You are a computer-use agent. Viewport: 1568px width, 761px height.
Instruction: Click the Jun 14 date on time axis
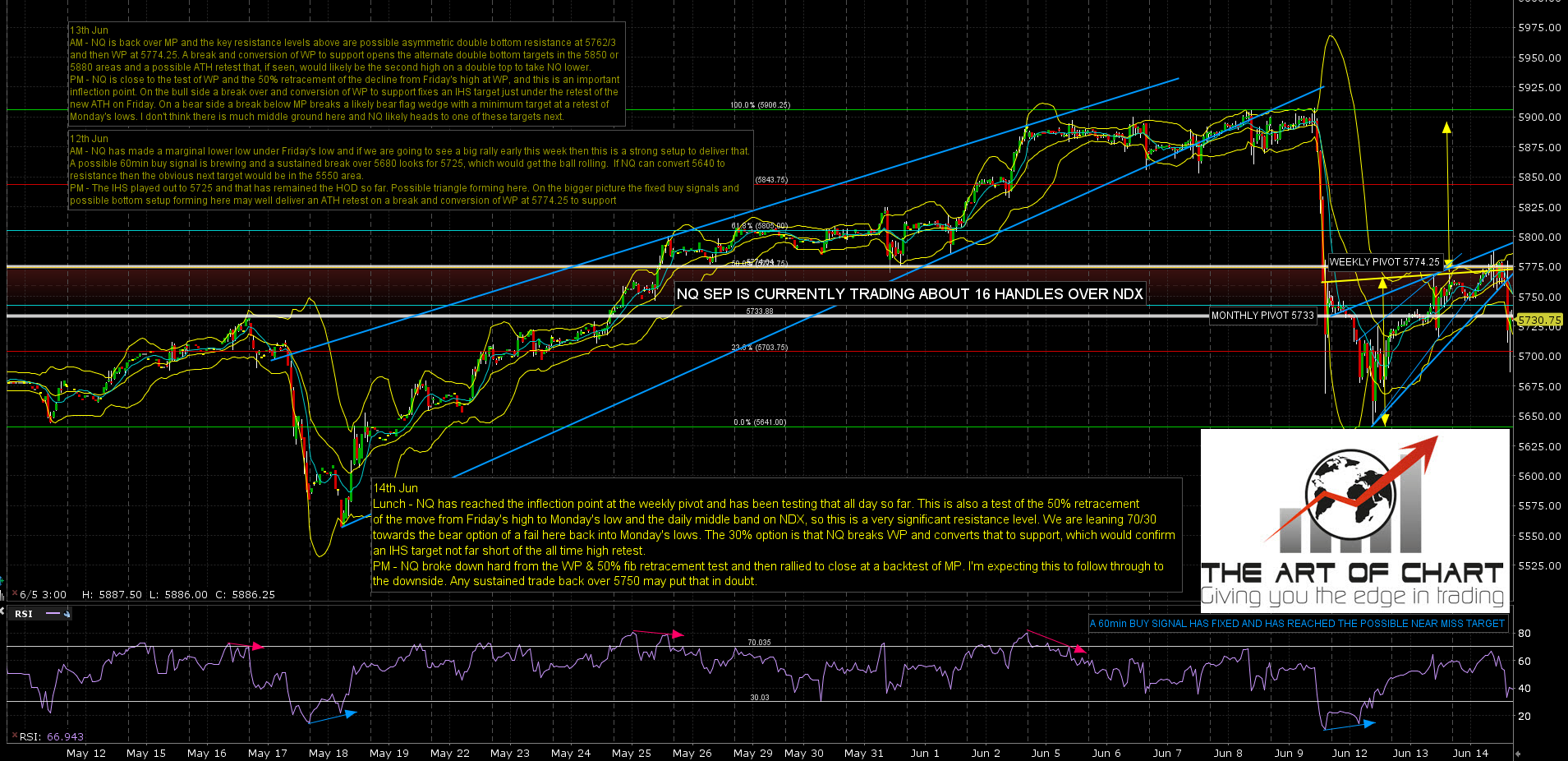pos(1470,753)
